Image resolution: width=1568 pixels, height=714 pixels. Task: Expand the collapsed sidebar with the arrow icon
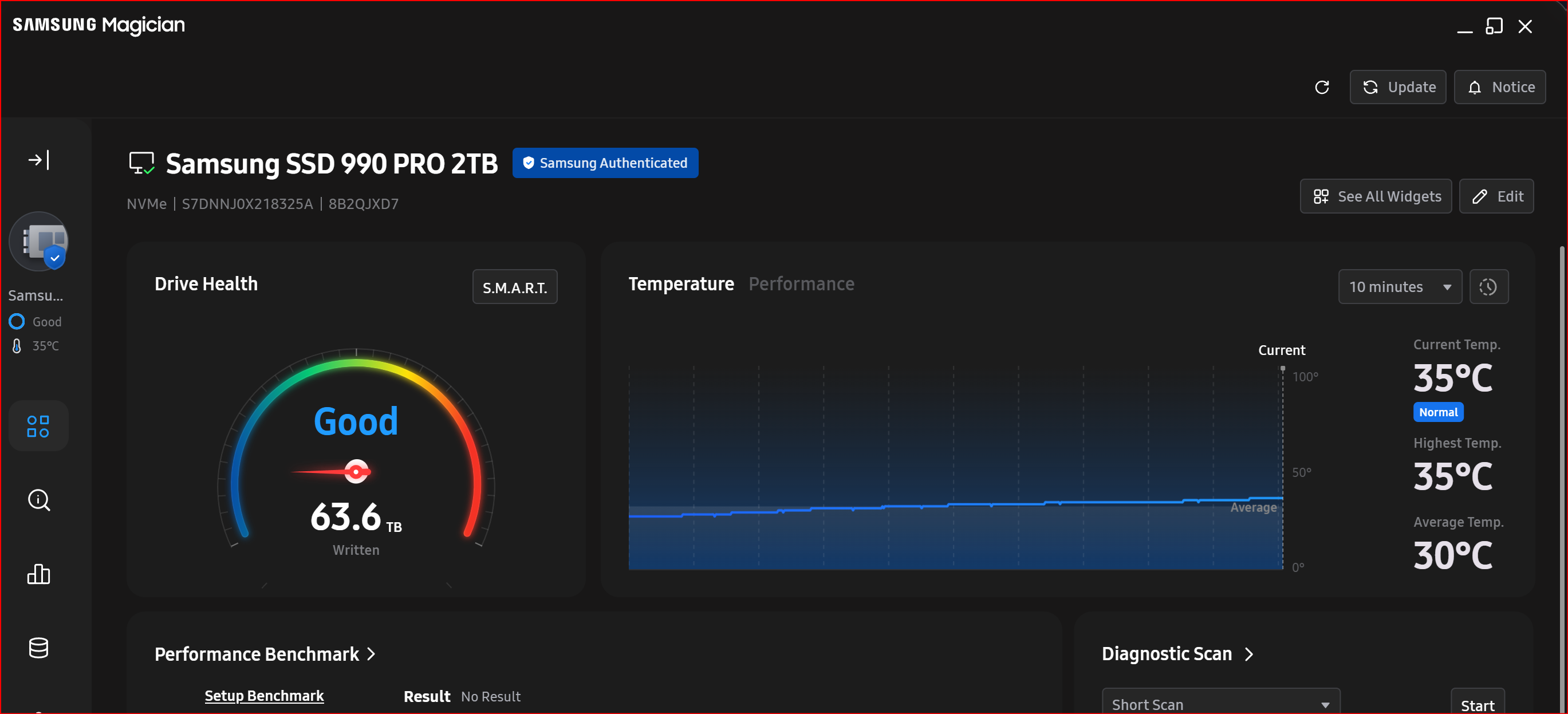(38, 160)
